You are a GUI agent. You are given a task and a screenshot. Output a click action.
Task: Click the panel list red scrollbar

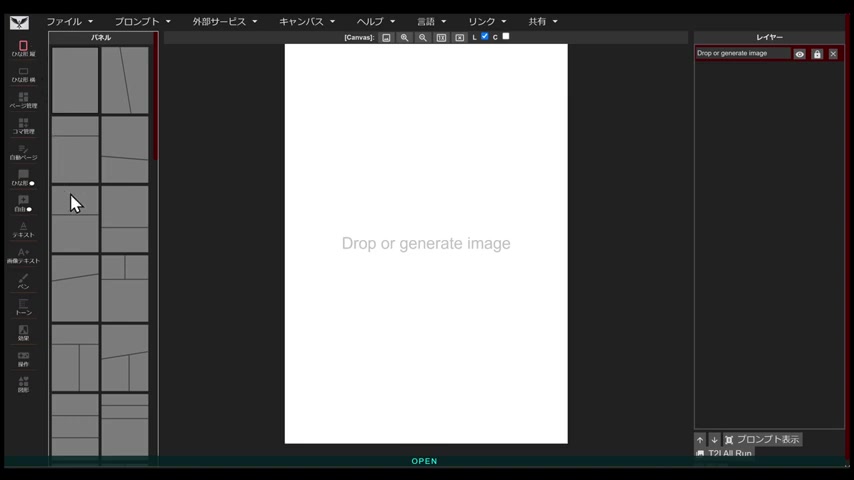pos(156,98)
